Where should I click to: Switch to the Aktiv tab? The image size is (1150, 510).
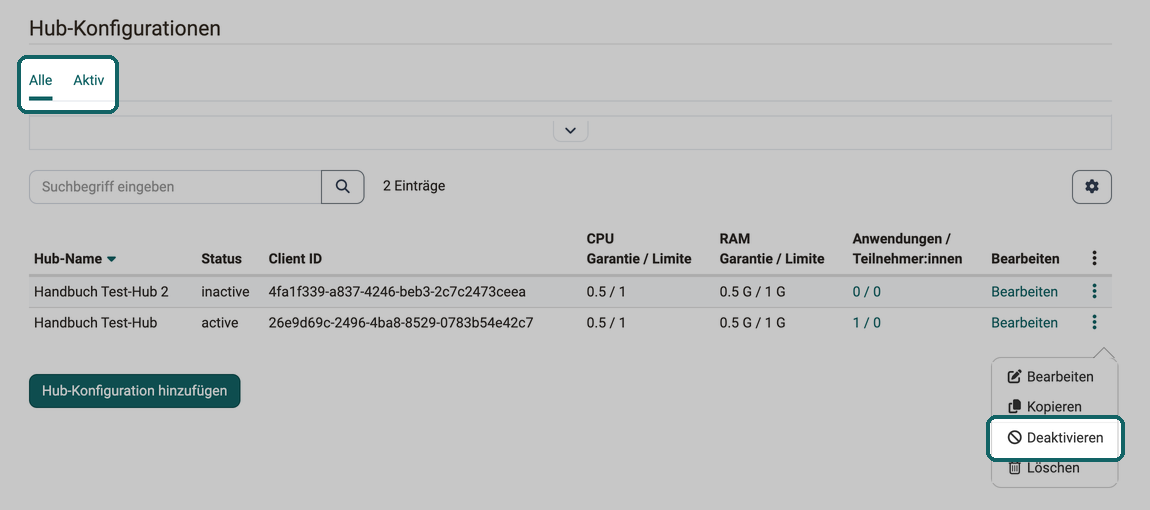[89, 80]
